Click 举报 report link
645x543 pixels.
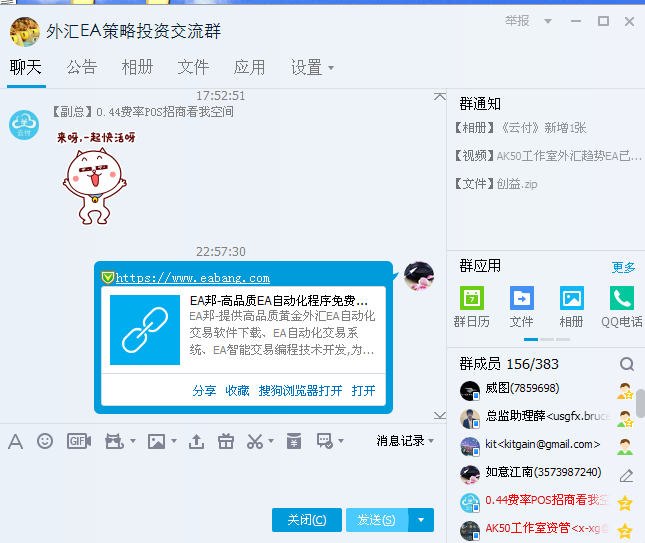517,21
